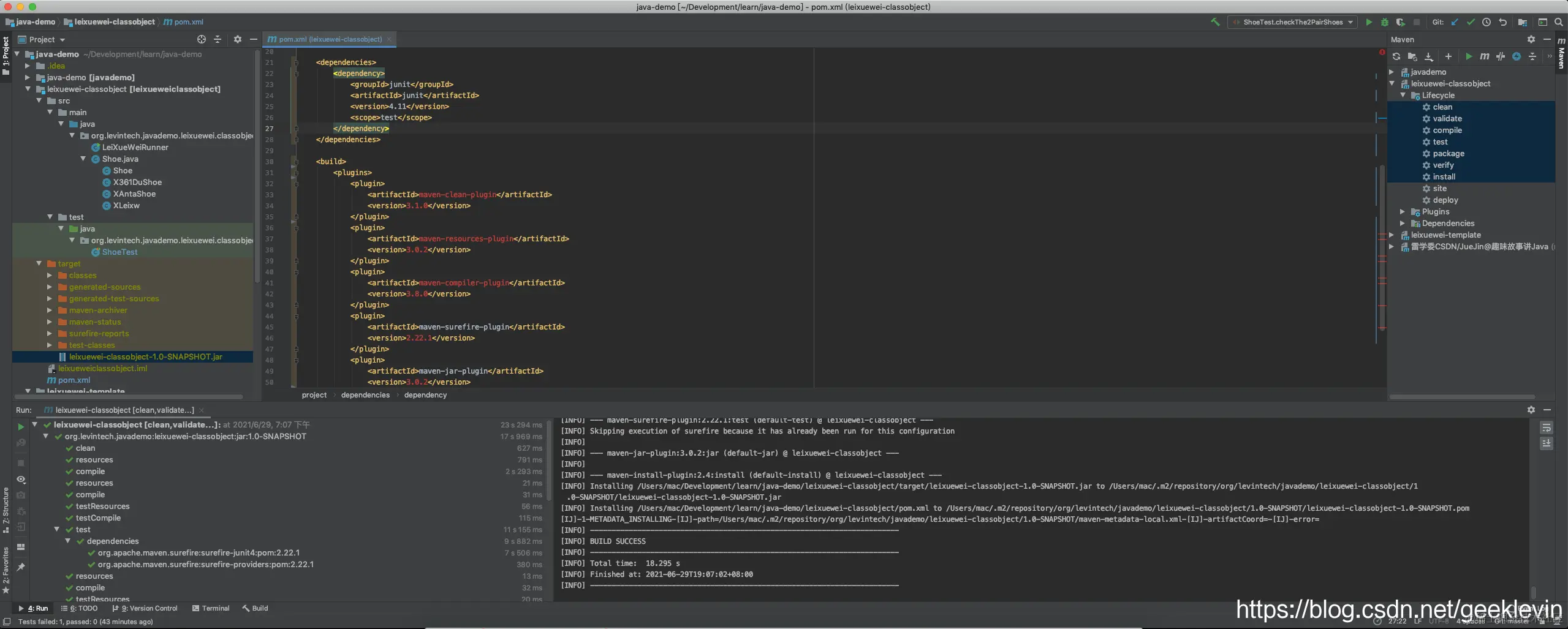
Task: Open ShoeTest.checkThe2PairShoes run configuration dropdown
Action: coord(1292,22)
